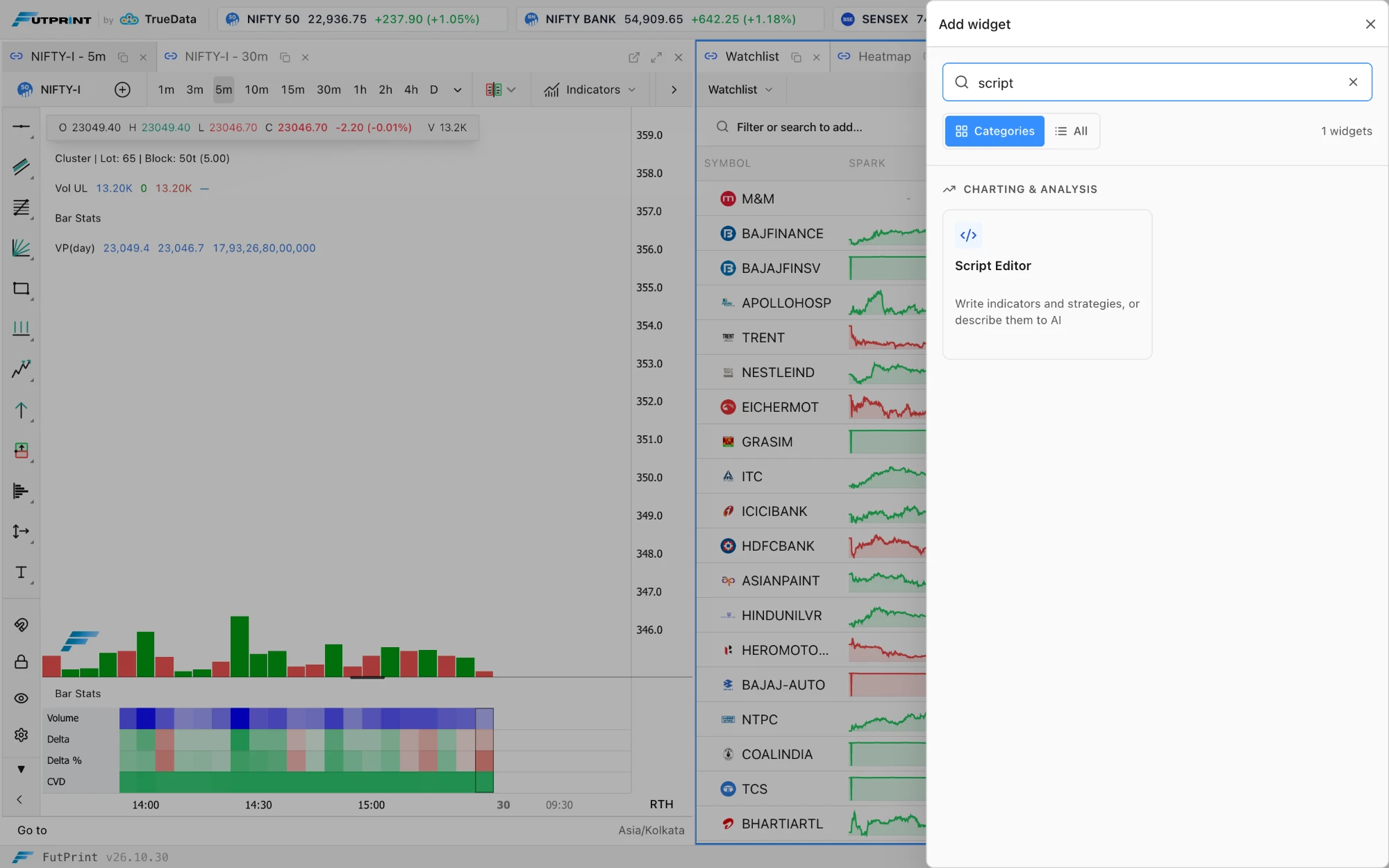Switch to the NIFTY-I - 30m tab

click(x=226, y=57)
